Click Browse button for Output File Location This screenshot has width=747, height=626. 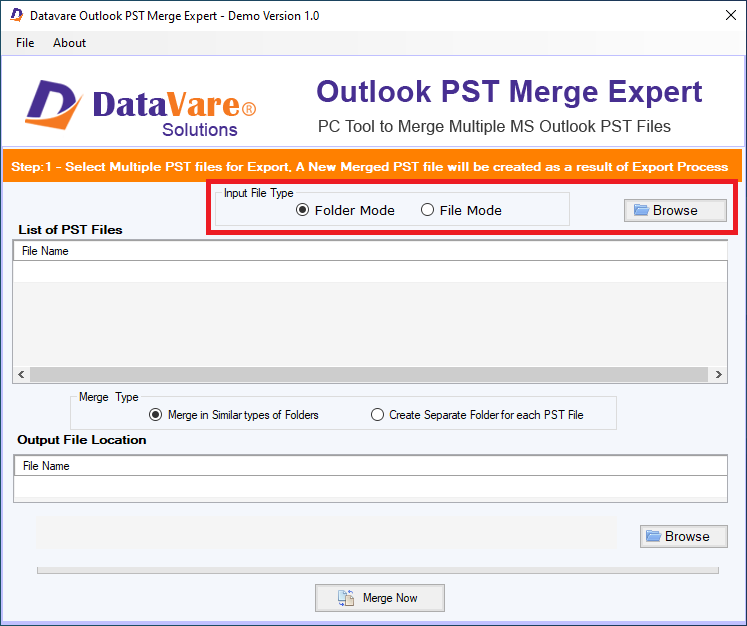pyautogui.click(x=684, y=536)
